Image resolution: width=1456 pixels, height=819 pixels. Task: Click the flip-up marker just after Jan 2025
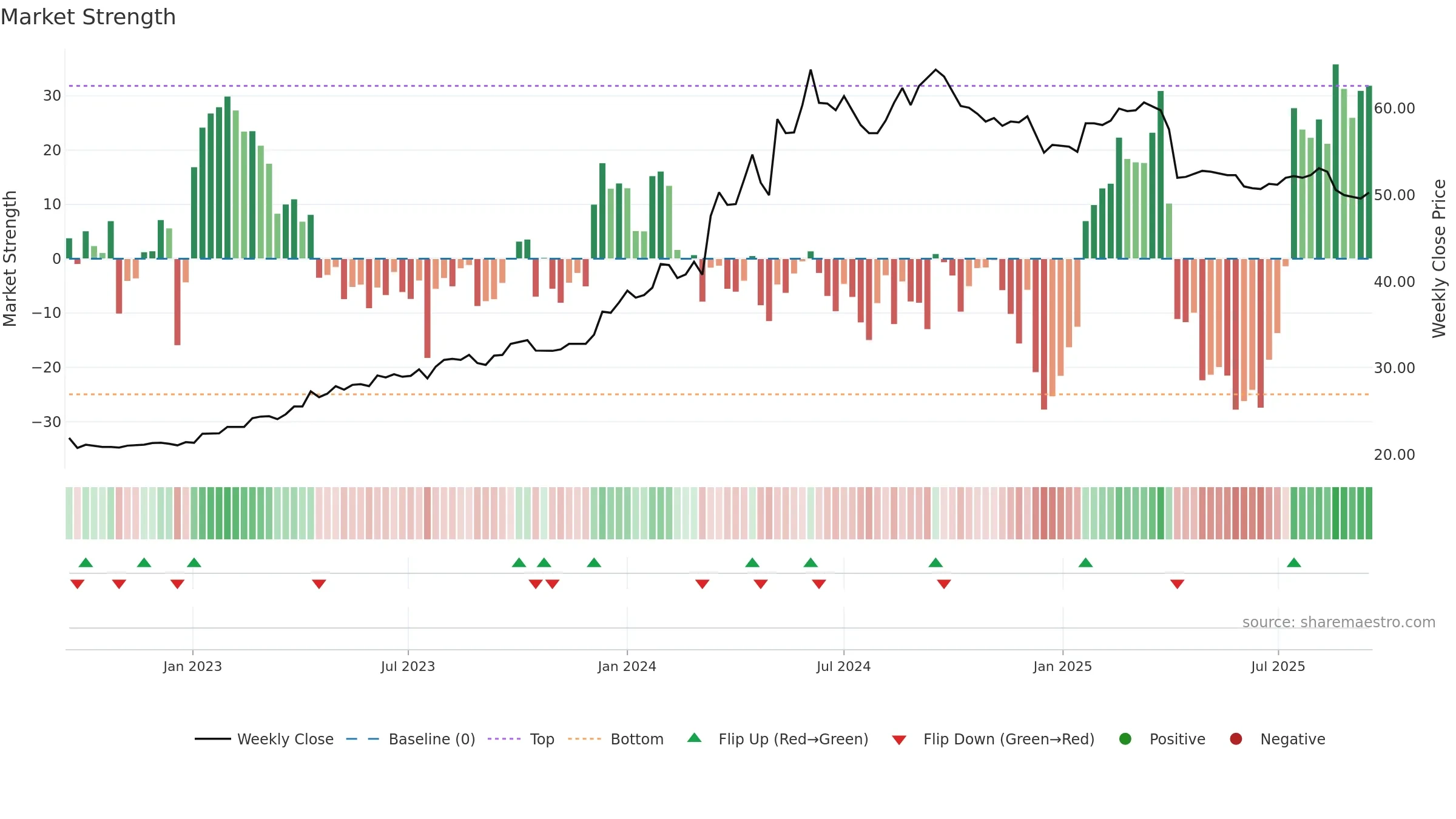[1085, 562]
